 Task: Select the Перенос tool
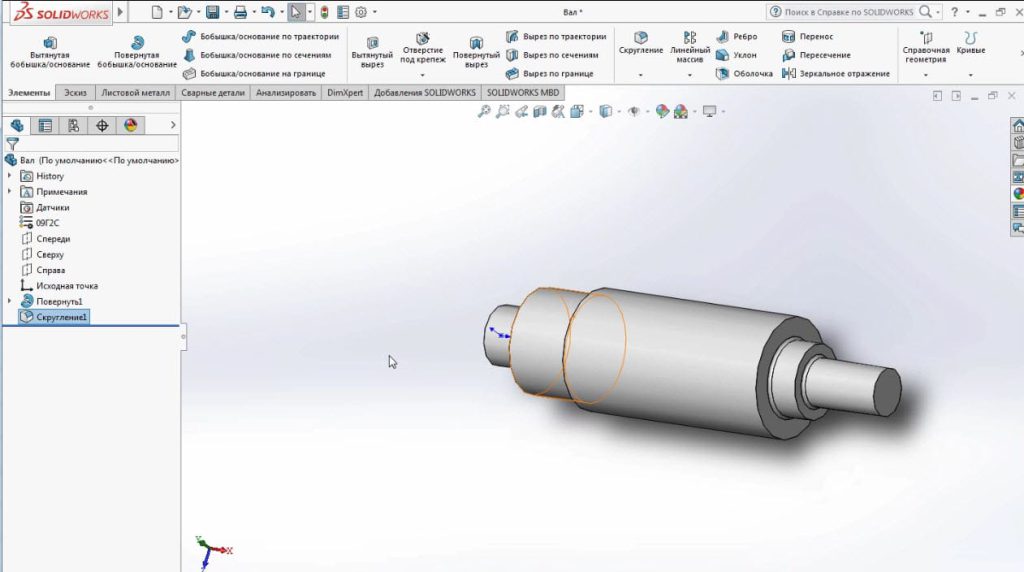[x=808, y=37]
